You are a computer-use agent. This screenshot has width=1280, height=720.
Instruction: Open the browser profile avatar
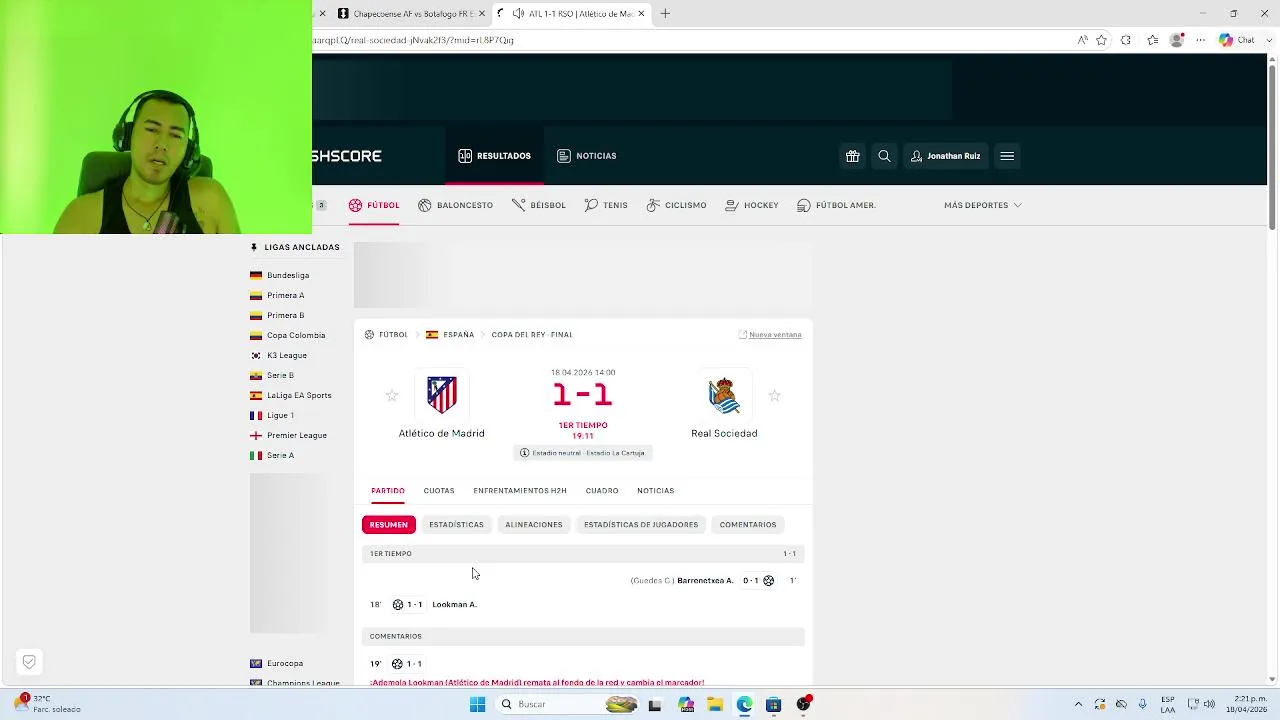click(1177, 40)
